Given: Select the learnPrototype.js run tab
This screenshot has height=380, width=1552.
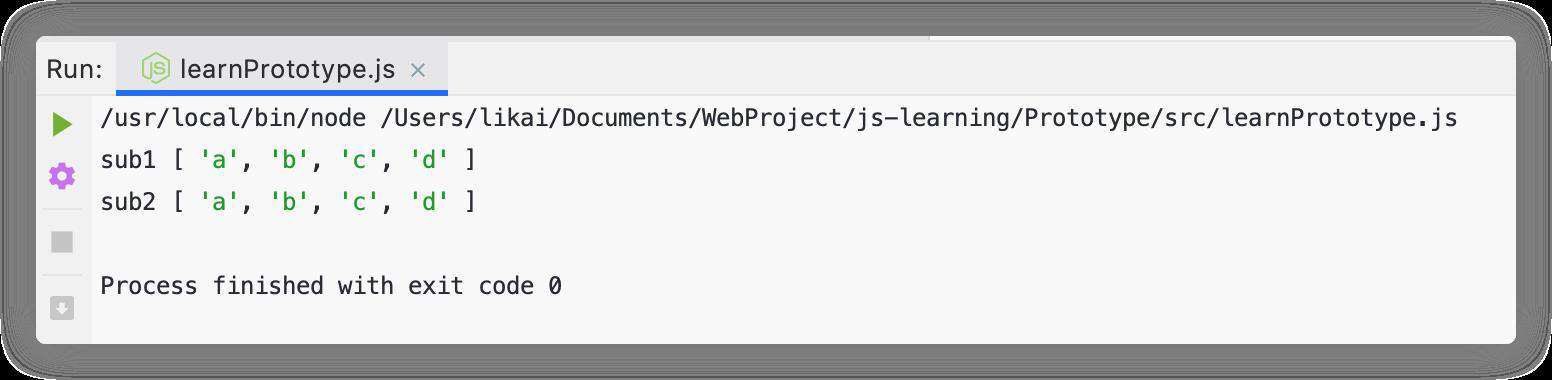Looking at the screenshot, I should click(282, 69).
